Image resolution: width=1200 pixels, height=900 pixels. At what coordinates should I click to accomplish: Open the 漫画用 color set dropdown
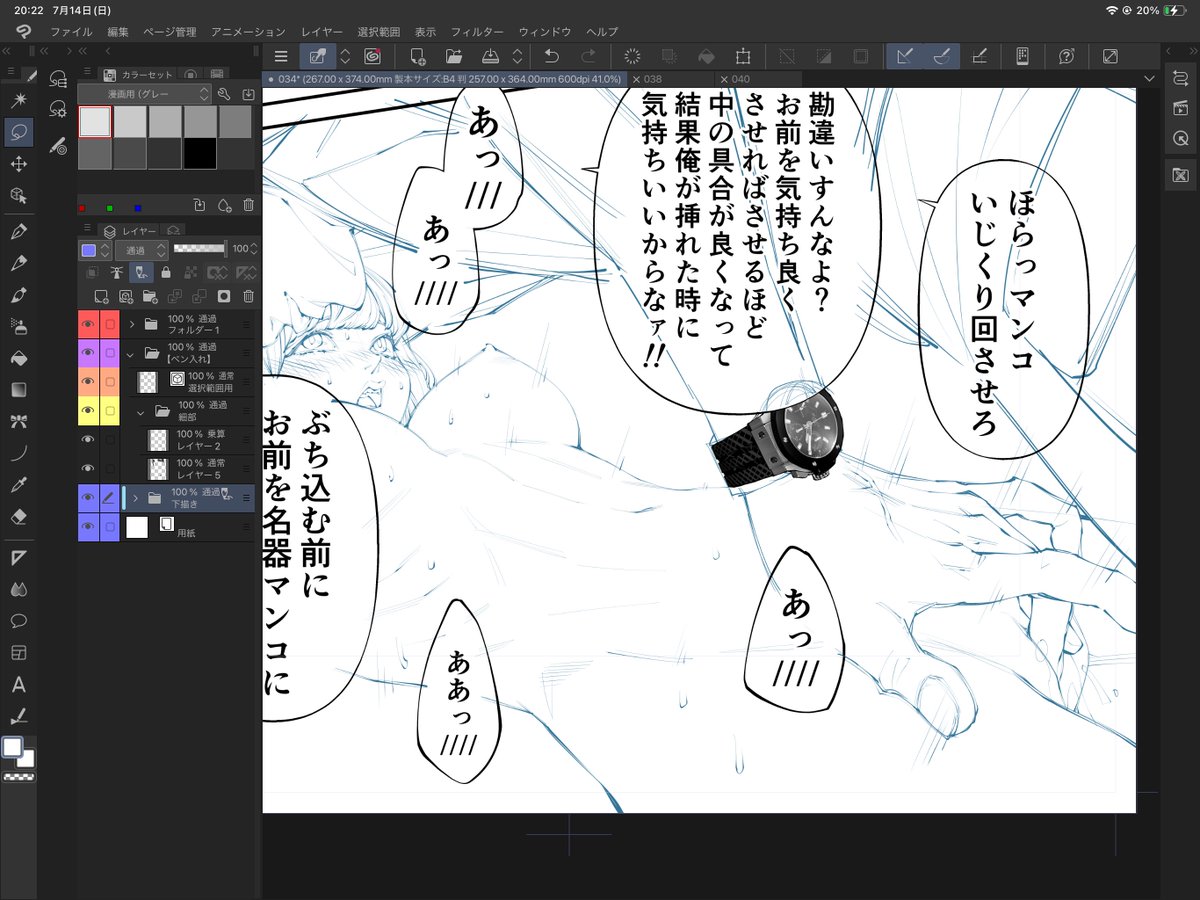tap(144, 94)
